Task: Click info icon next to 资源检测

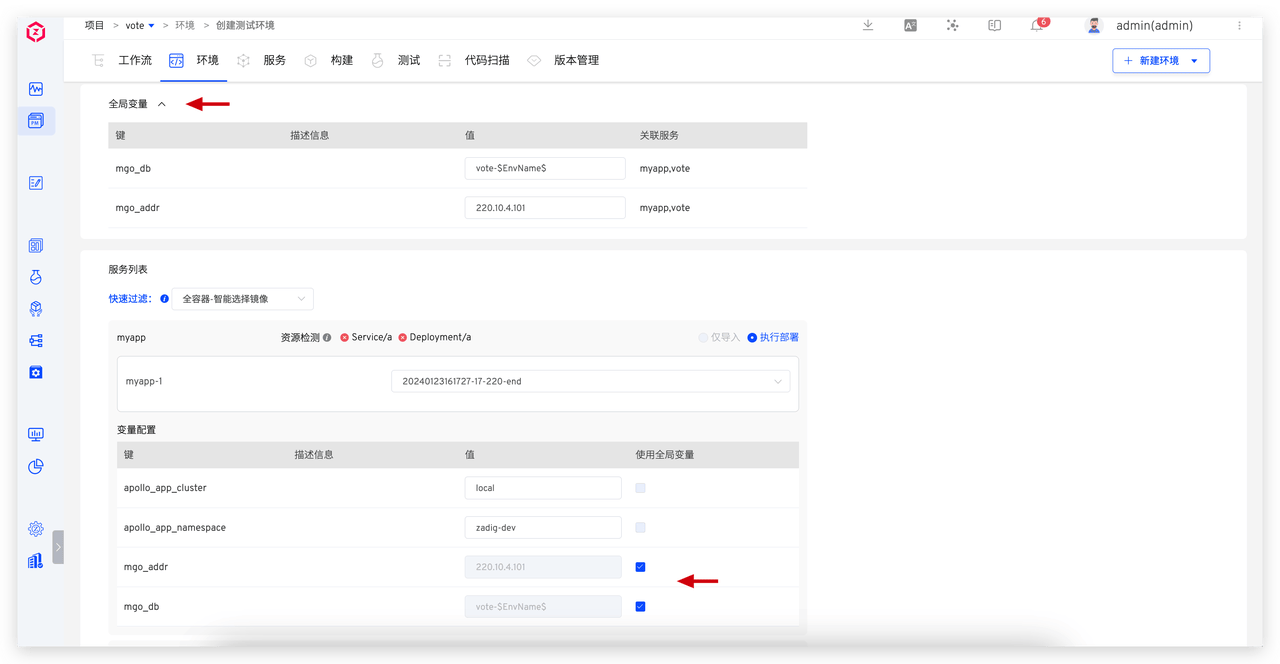Action: [x=327, y=338]
